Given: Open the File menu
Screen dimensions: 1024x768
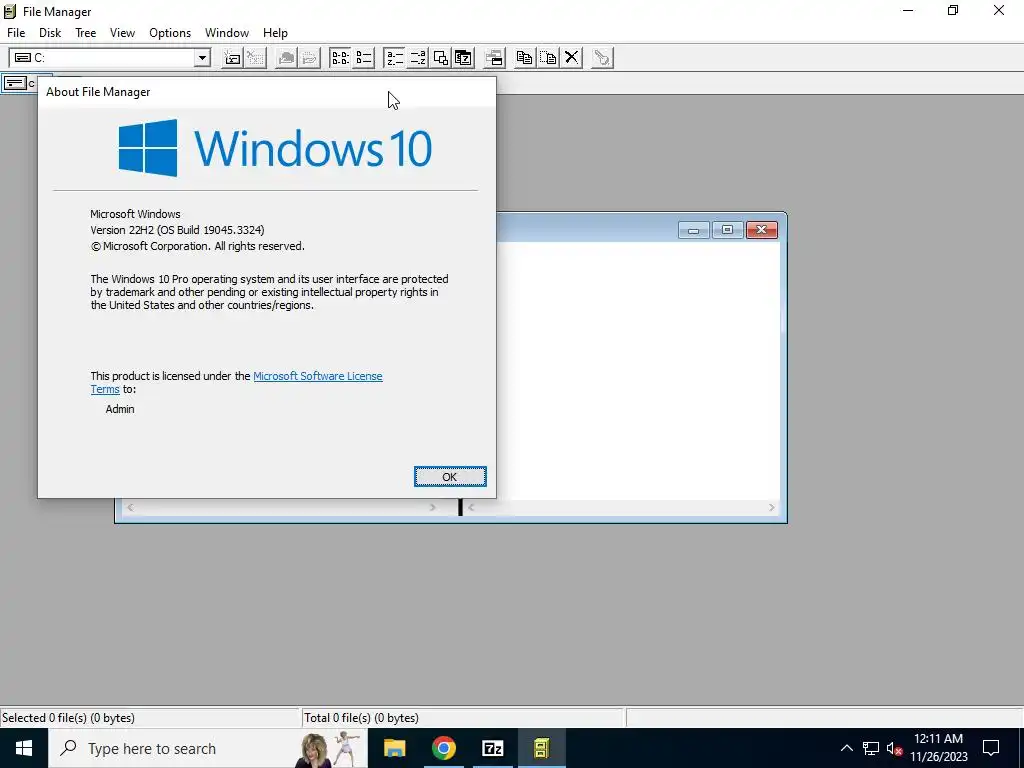Looking at the screenshot, I should pyautogui.click(x=16, y=33).
